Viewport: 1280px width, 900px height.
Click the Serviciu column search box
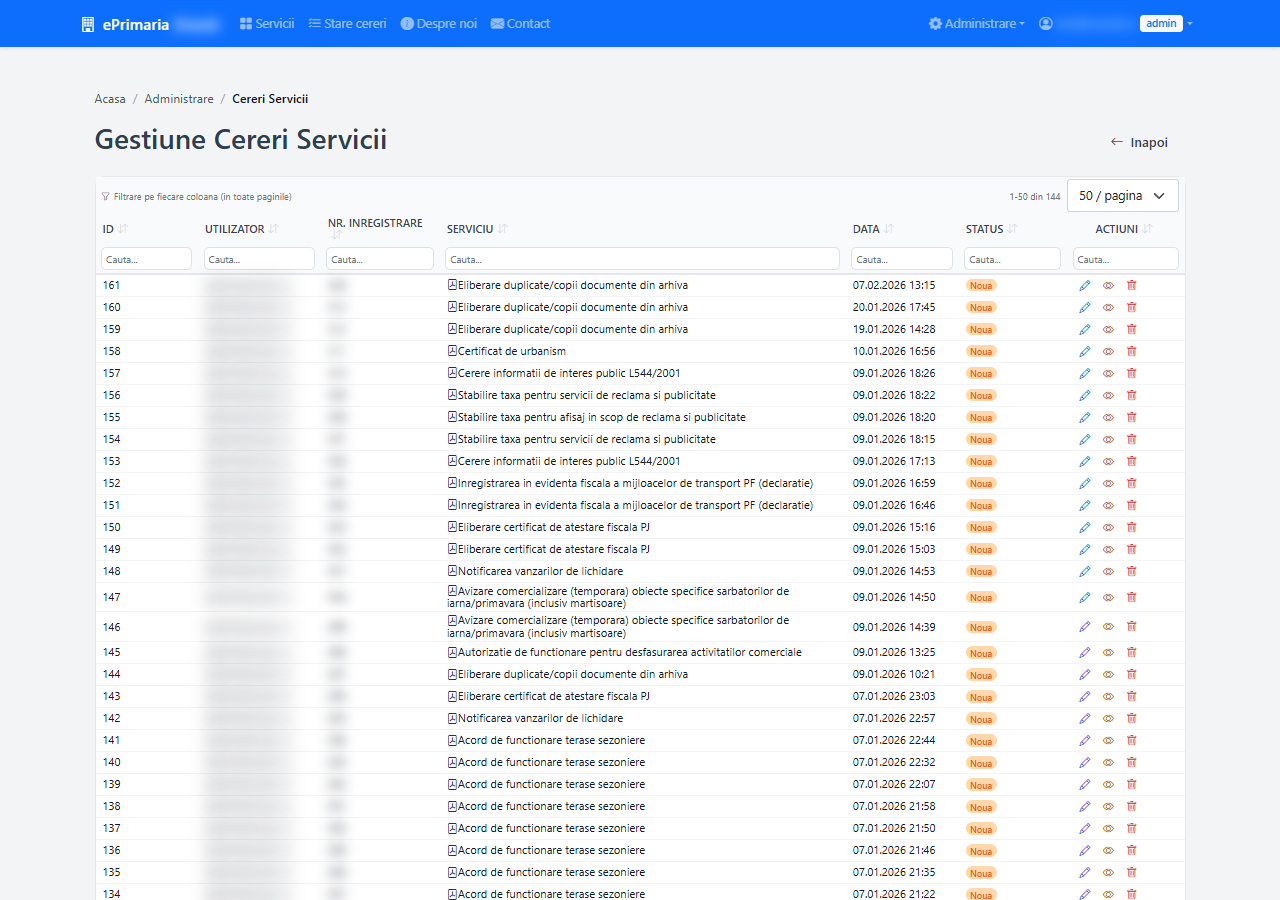(642, 259)
